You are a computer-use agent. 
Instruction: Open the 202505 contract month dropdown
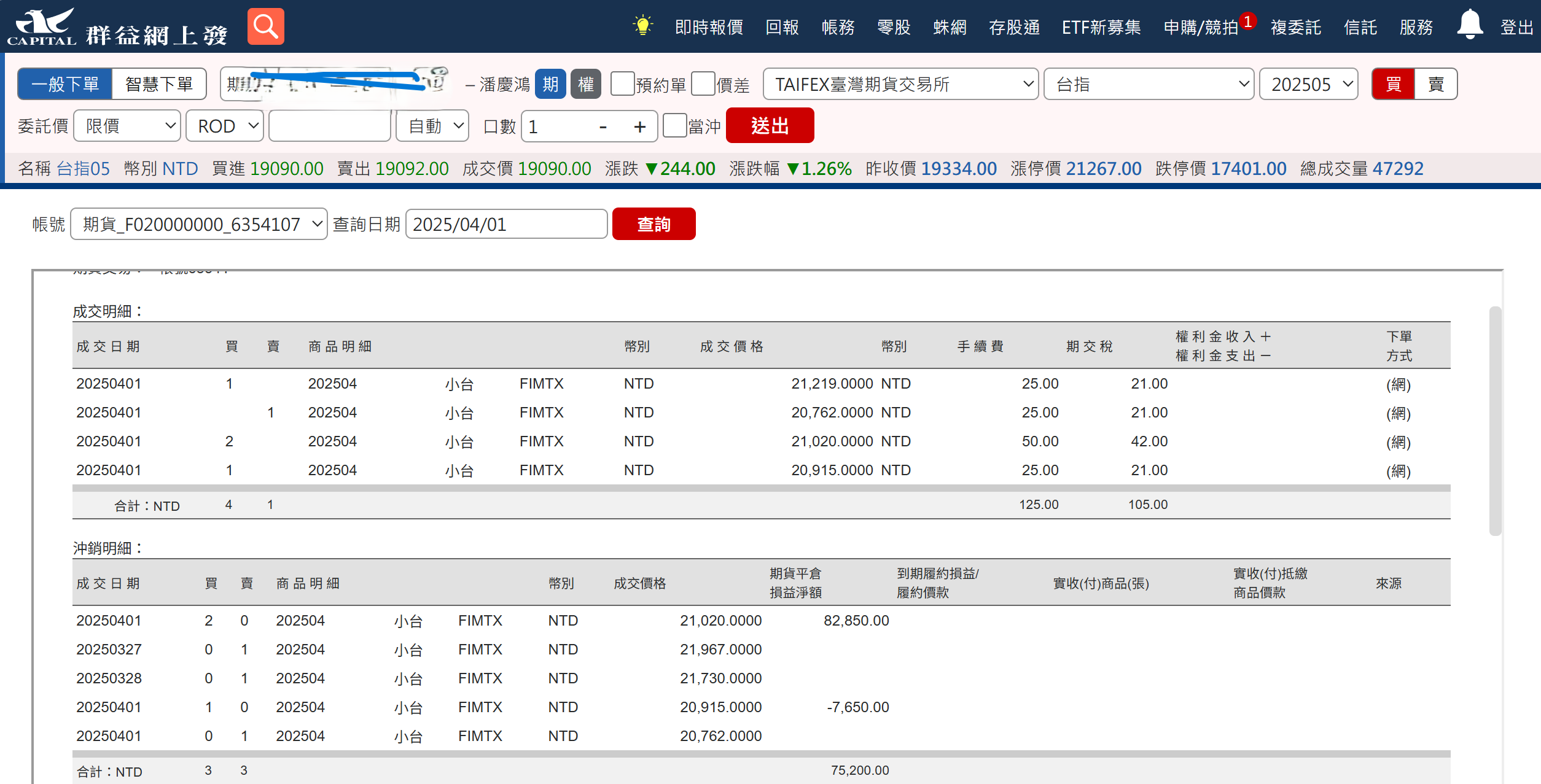click(x=1308, y=84)
